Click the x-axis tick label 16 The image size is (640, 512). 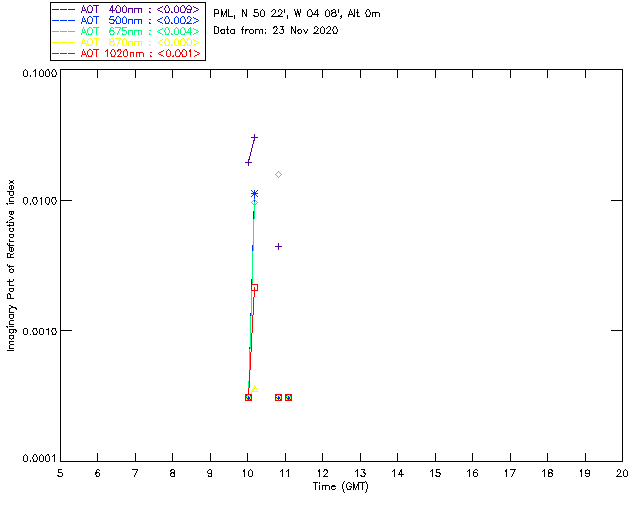tap(473, 474)
